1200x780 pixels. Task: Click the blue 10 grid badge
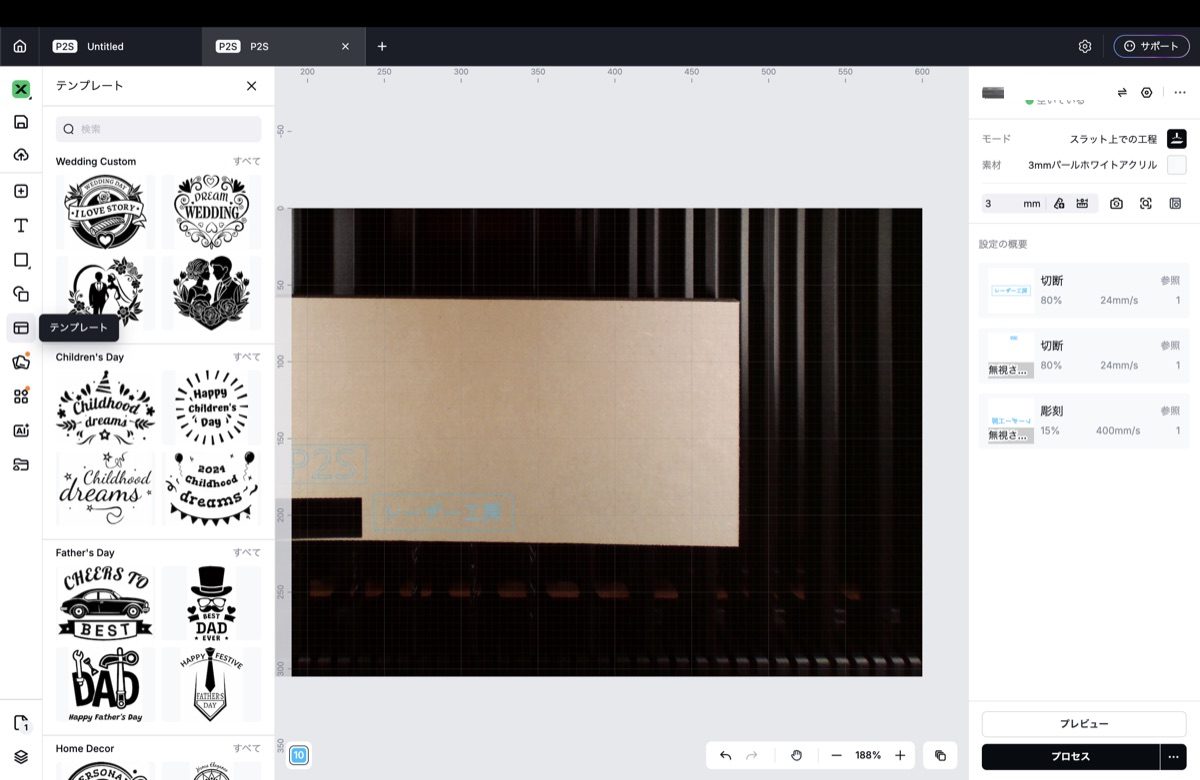point(298,755)
